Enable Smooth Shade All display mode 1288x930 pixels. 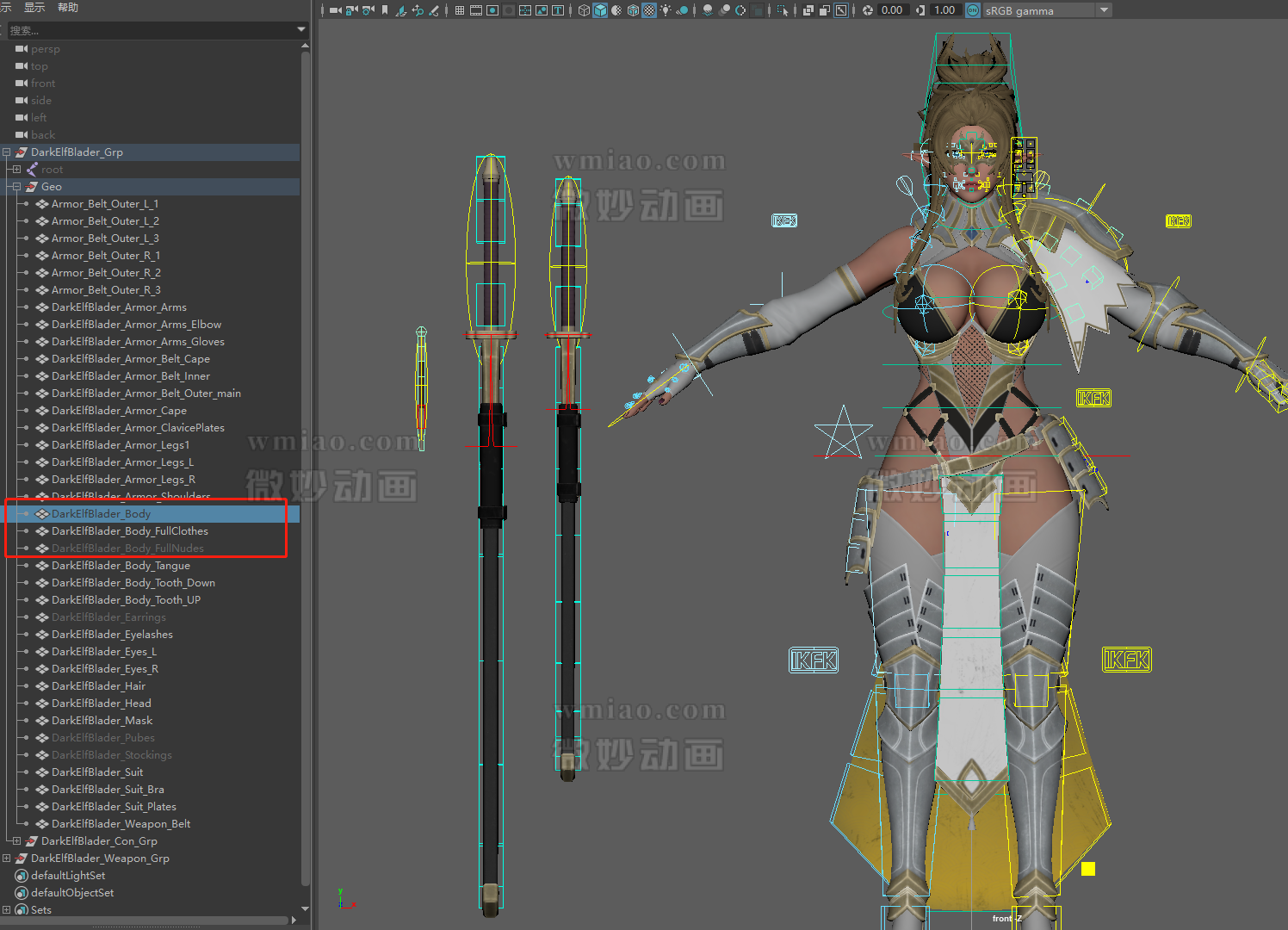tap(599, 10)
